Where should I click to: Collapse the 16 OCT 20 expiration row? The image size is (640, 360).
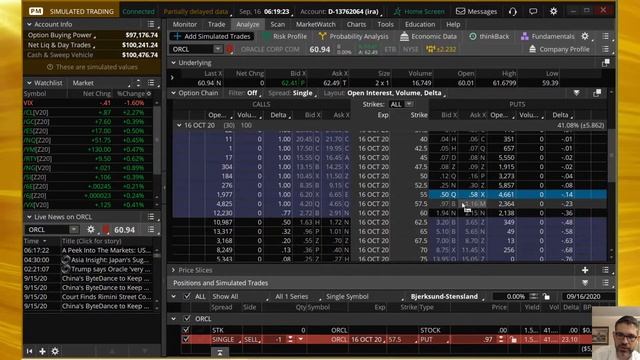tap(179, 125)
